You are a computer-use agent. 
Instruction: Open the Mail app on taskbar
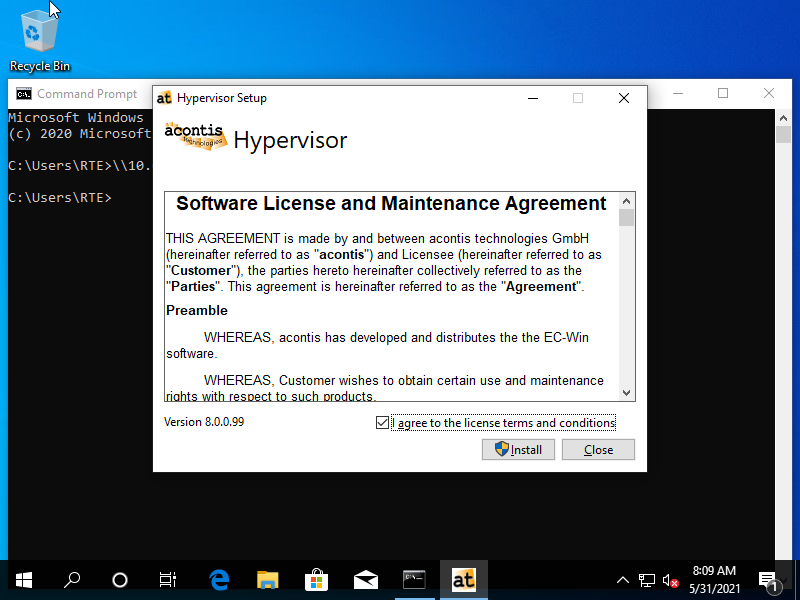click(365, 580)
